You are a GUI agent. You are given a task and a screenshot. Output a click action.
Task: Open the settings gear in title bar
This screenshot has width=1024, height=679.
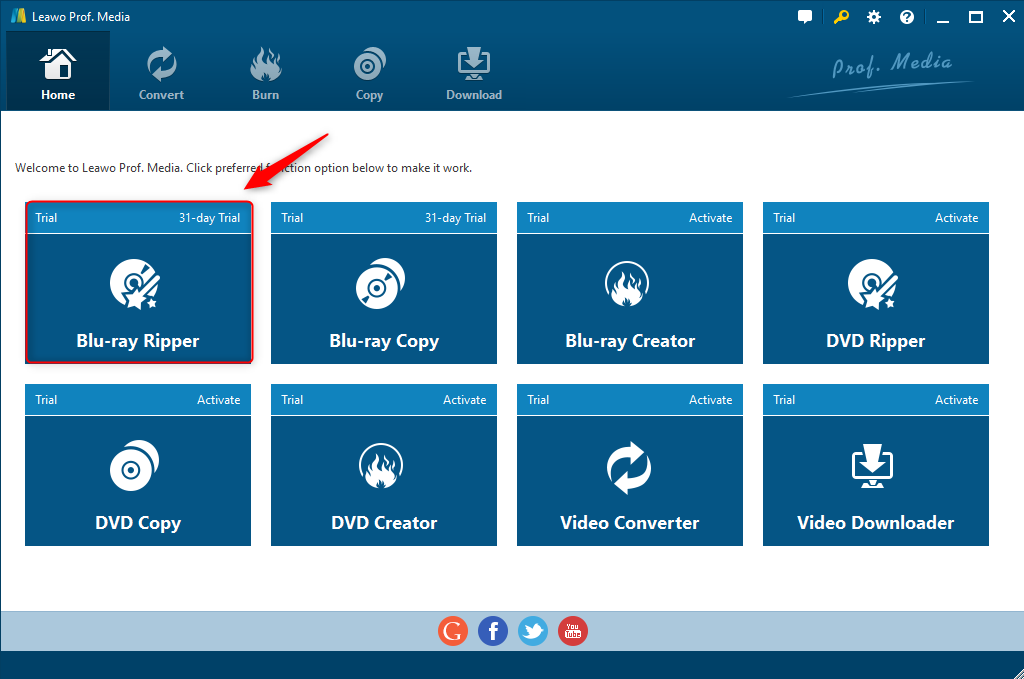pos(874,17)
